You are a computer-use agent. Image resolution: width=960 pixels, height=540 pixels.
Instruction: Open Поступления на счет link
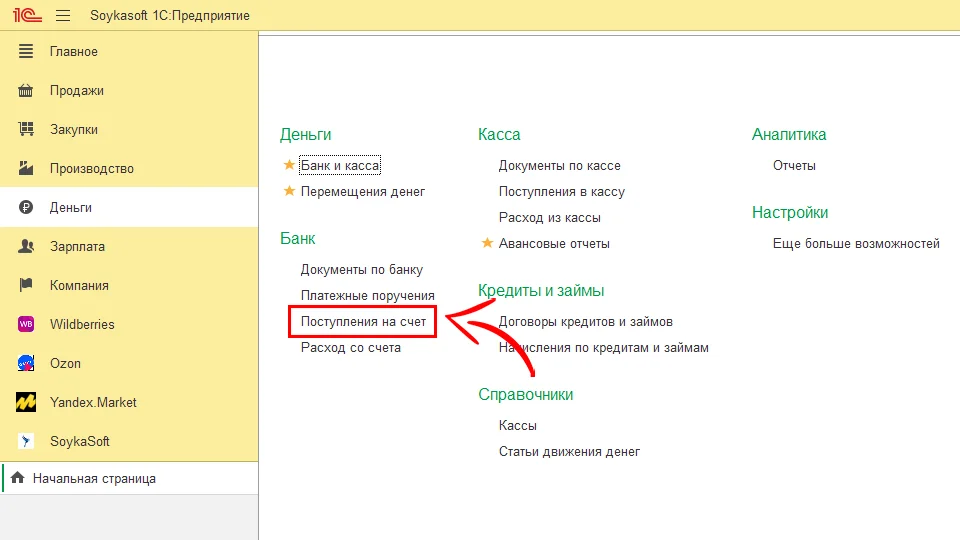[363, 322]
